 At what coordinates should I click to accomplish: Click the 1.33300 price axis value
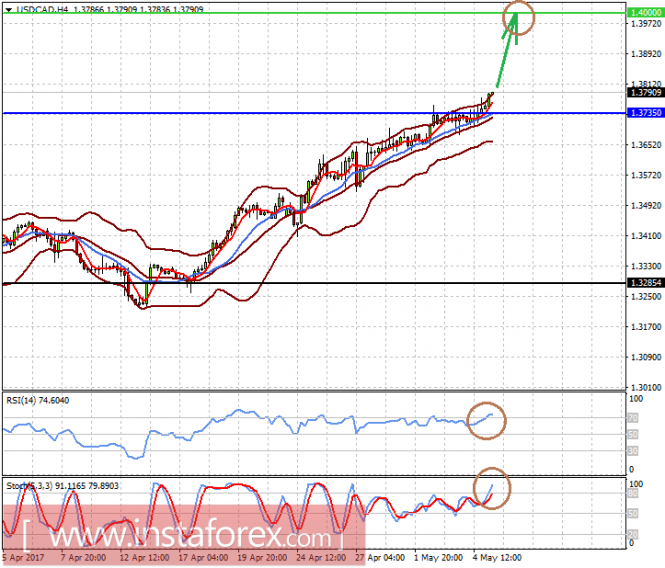pos(646,266)
